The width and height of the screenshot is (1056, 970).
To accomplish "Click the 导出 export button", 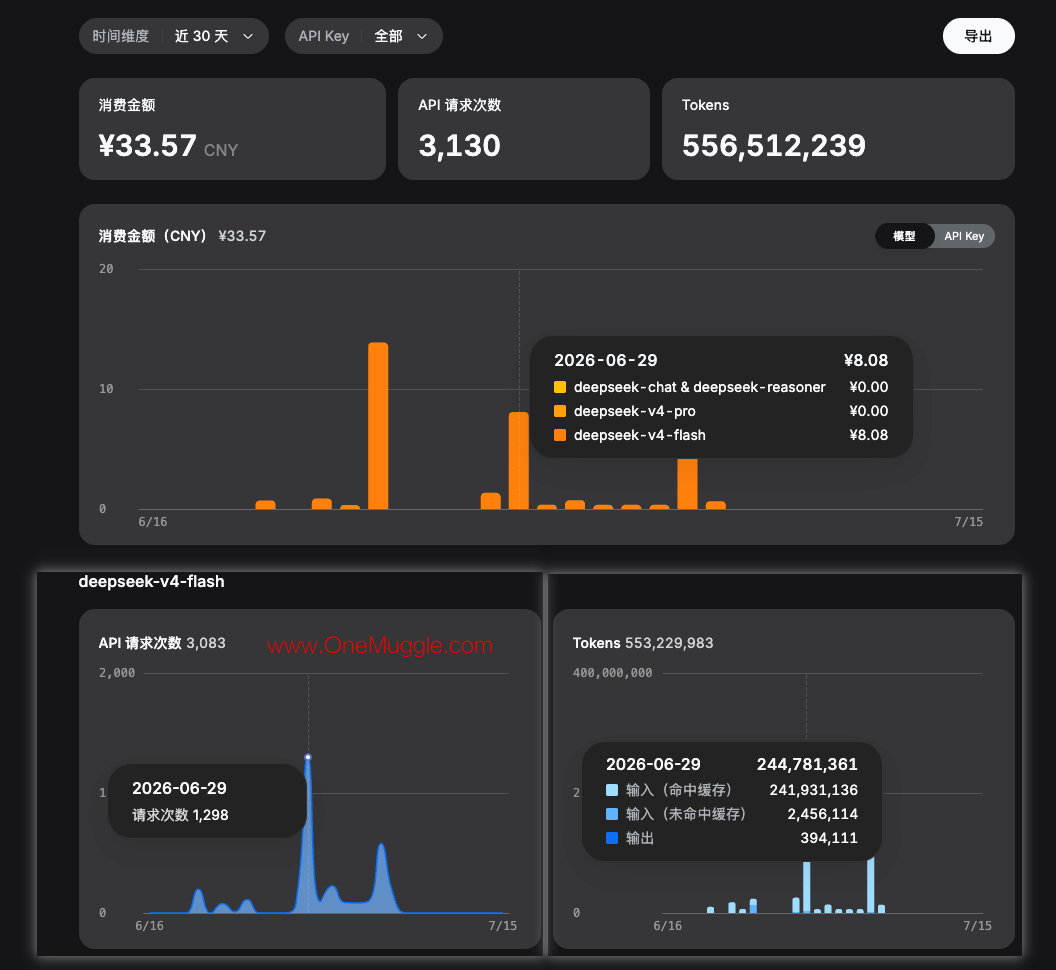I will 978,36.
